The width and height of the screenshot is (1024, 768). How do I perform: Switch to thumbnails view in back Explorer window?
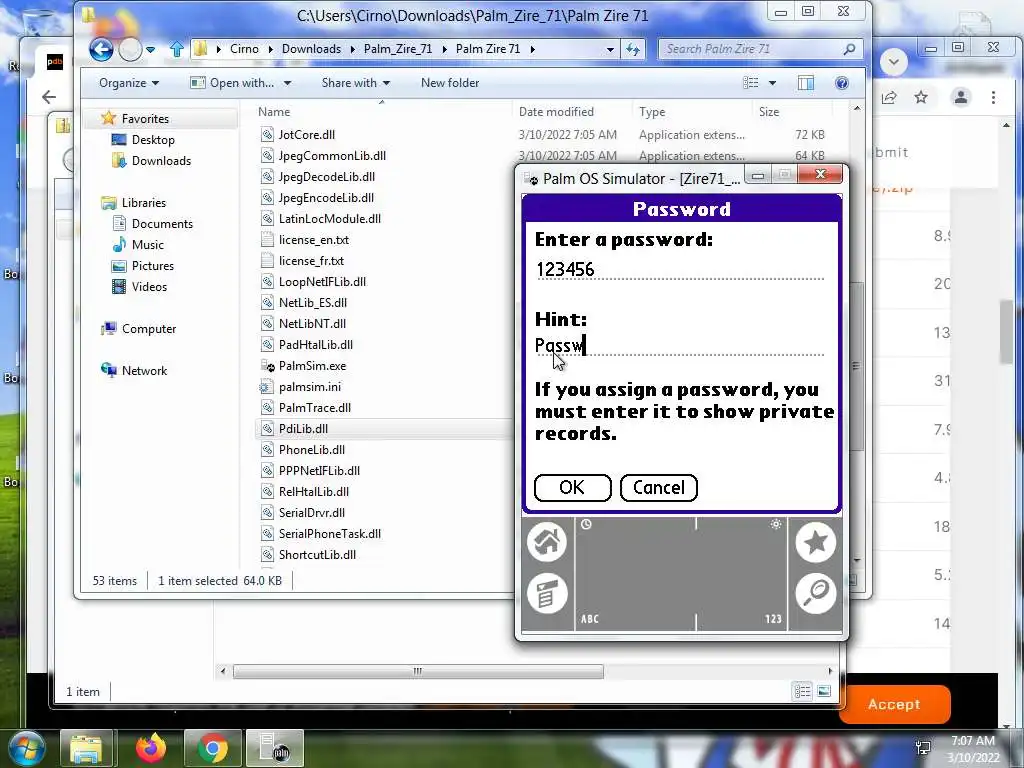(x=824, y=691)
